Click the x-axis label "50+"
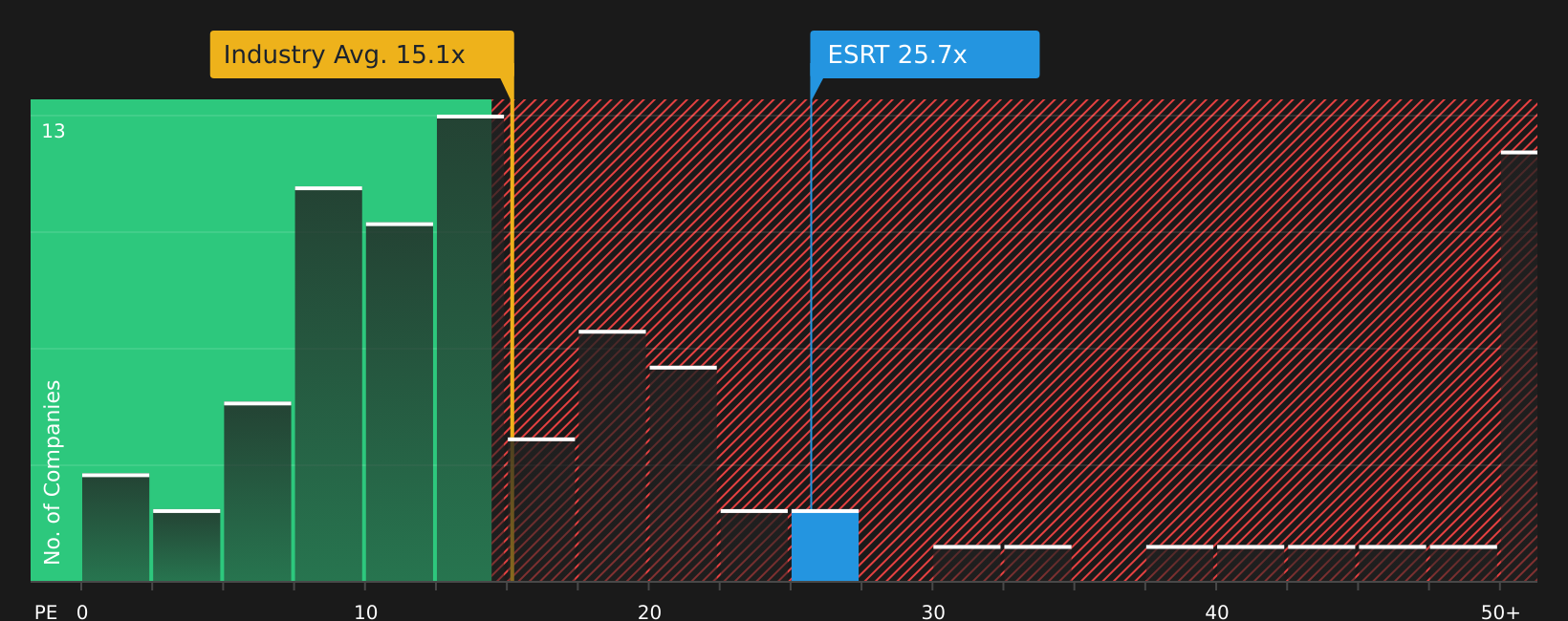The width and height of the screenshot is (1568, 621). coord(1500,612)
